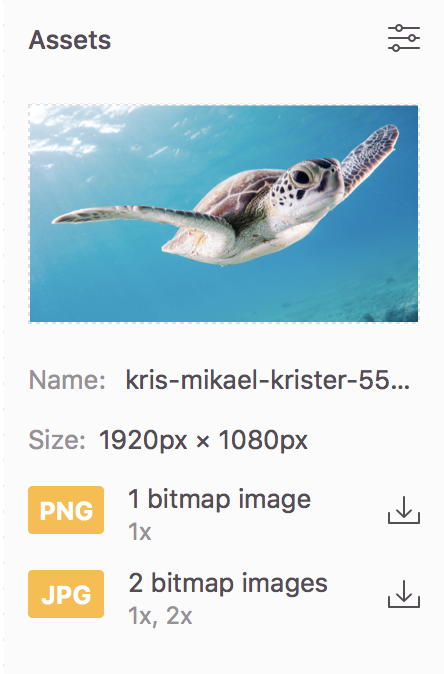Click the yellow PNG format badge
444x674 pixels.
(66, 510)
